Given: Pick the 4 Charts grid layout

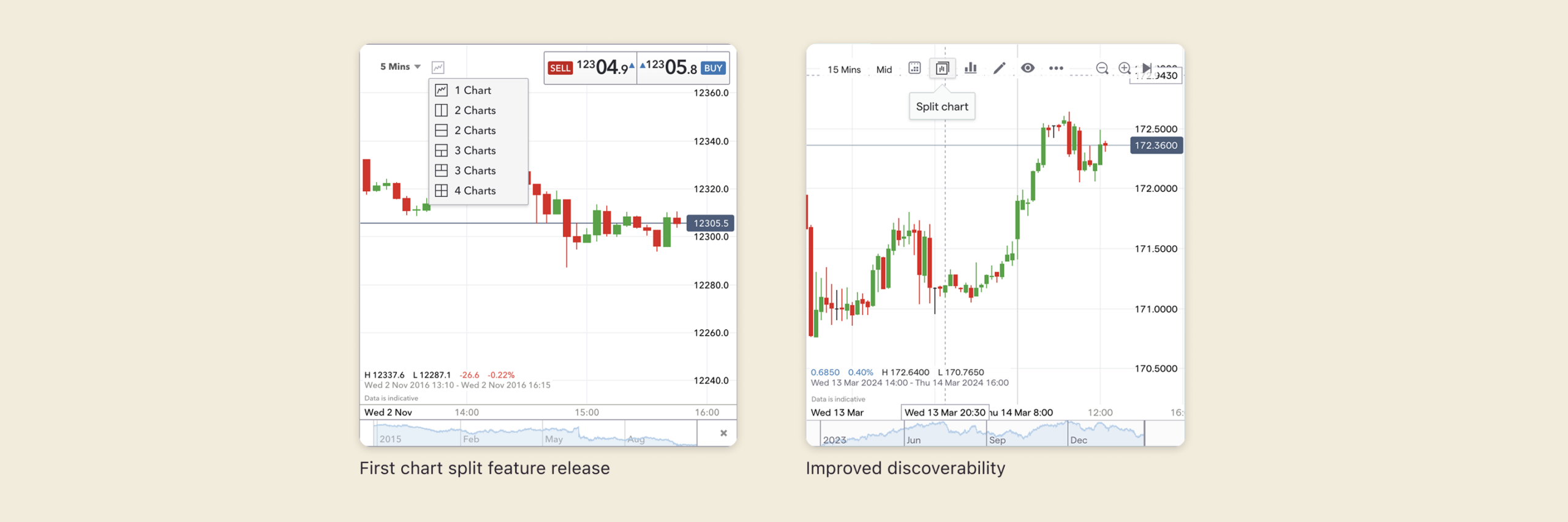Looking at the screenshot, I should [478, 191].
